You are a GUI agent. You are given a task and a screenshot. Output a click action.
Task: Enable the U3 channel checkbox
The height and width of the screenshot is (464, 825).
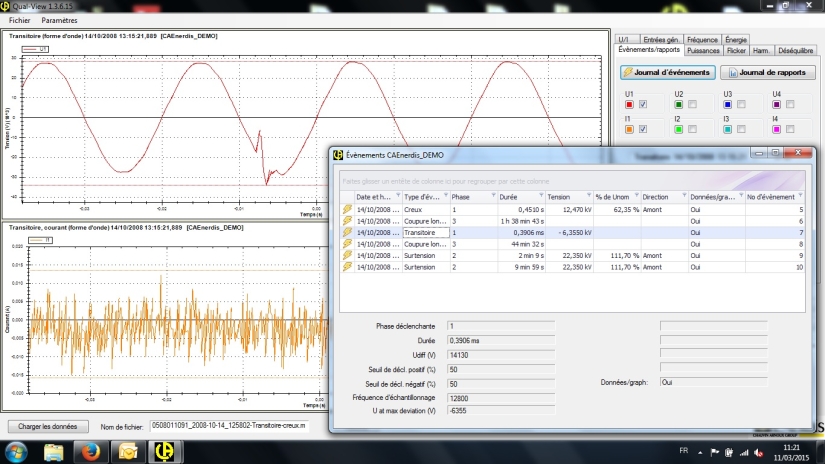point(741,104)
